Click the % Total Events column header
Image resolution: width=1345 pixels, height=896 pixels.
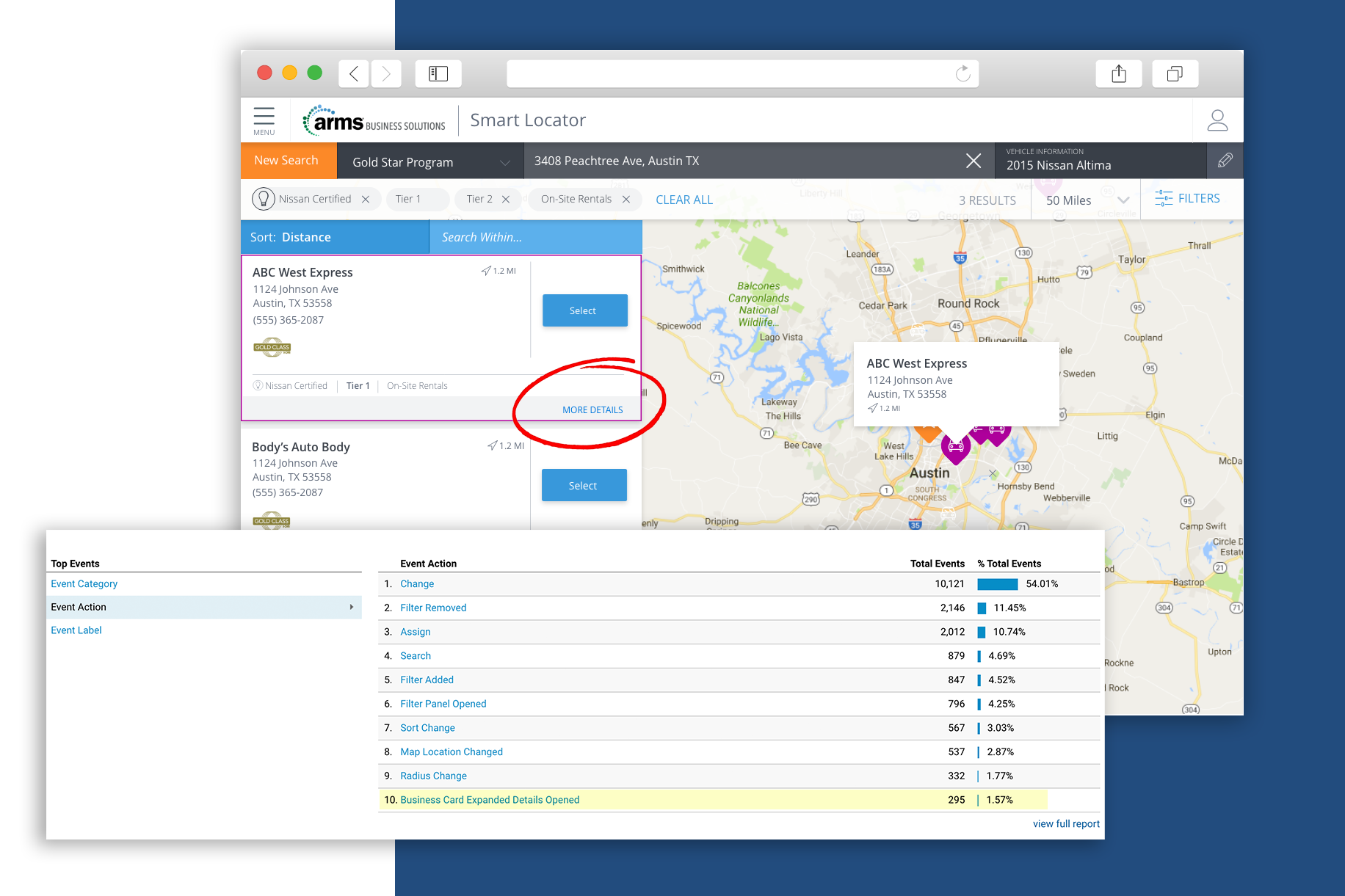coord(1009,564)
